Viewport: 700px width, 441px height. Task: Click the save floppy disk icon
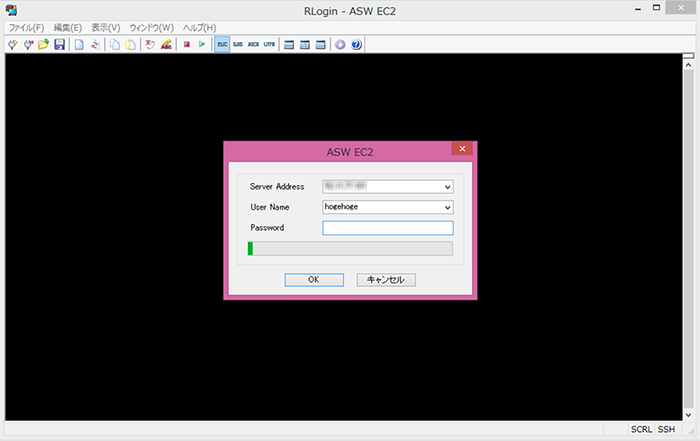pyautogui.click(x=59, y=45)
